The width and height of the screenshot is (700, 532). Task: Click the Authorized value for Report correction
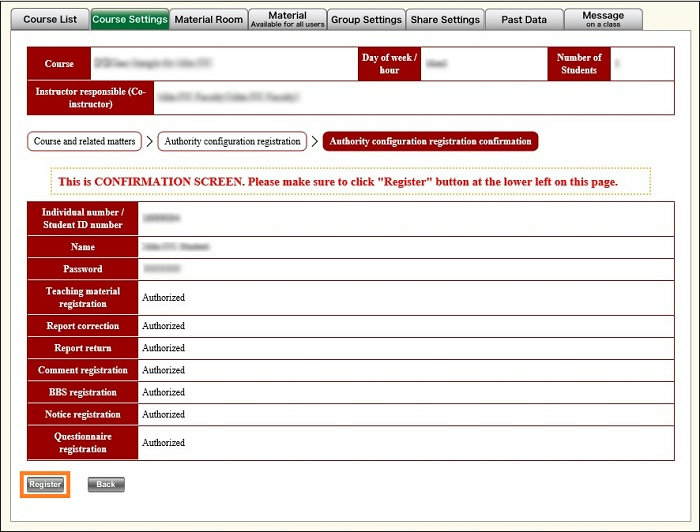point(163,326)
